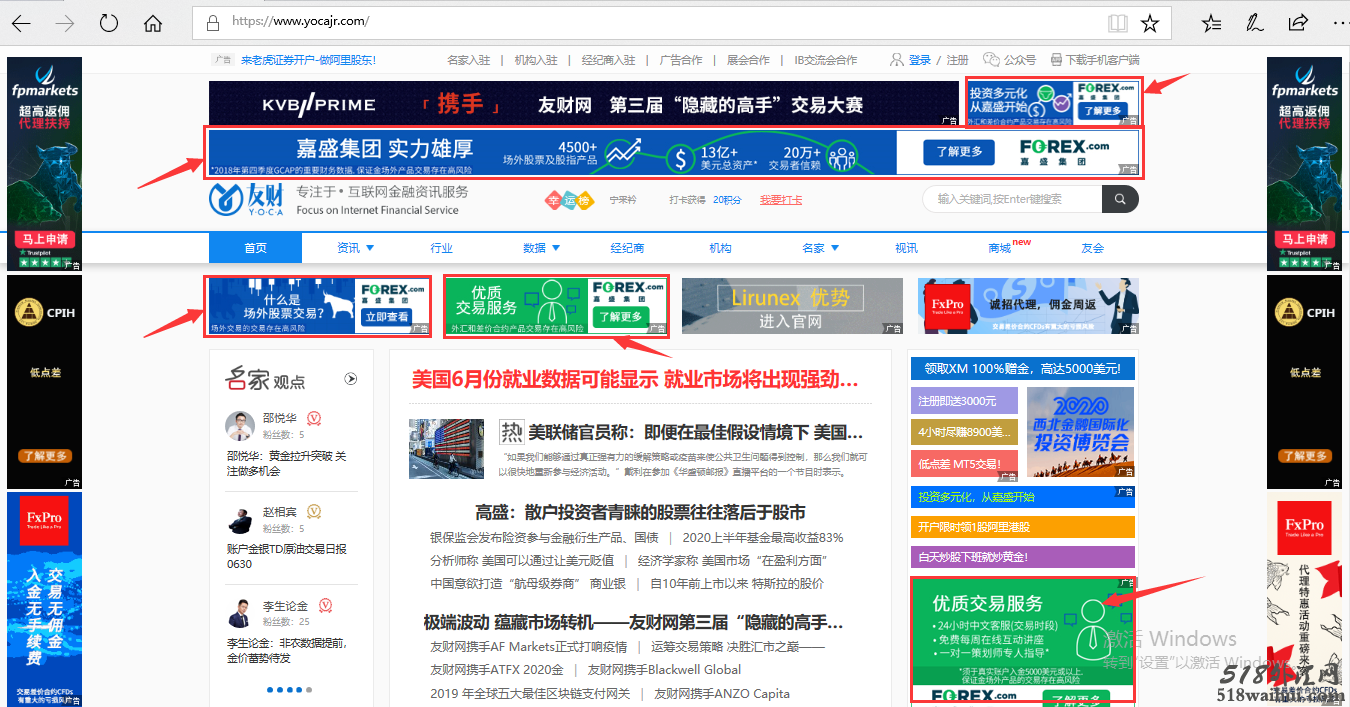The image size is (1350, 707).
Task: Click the news photo beside 美联储官员称 article
Action: pyautogui.click(x=448, y=449)
